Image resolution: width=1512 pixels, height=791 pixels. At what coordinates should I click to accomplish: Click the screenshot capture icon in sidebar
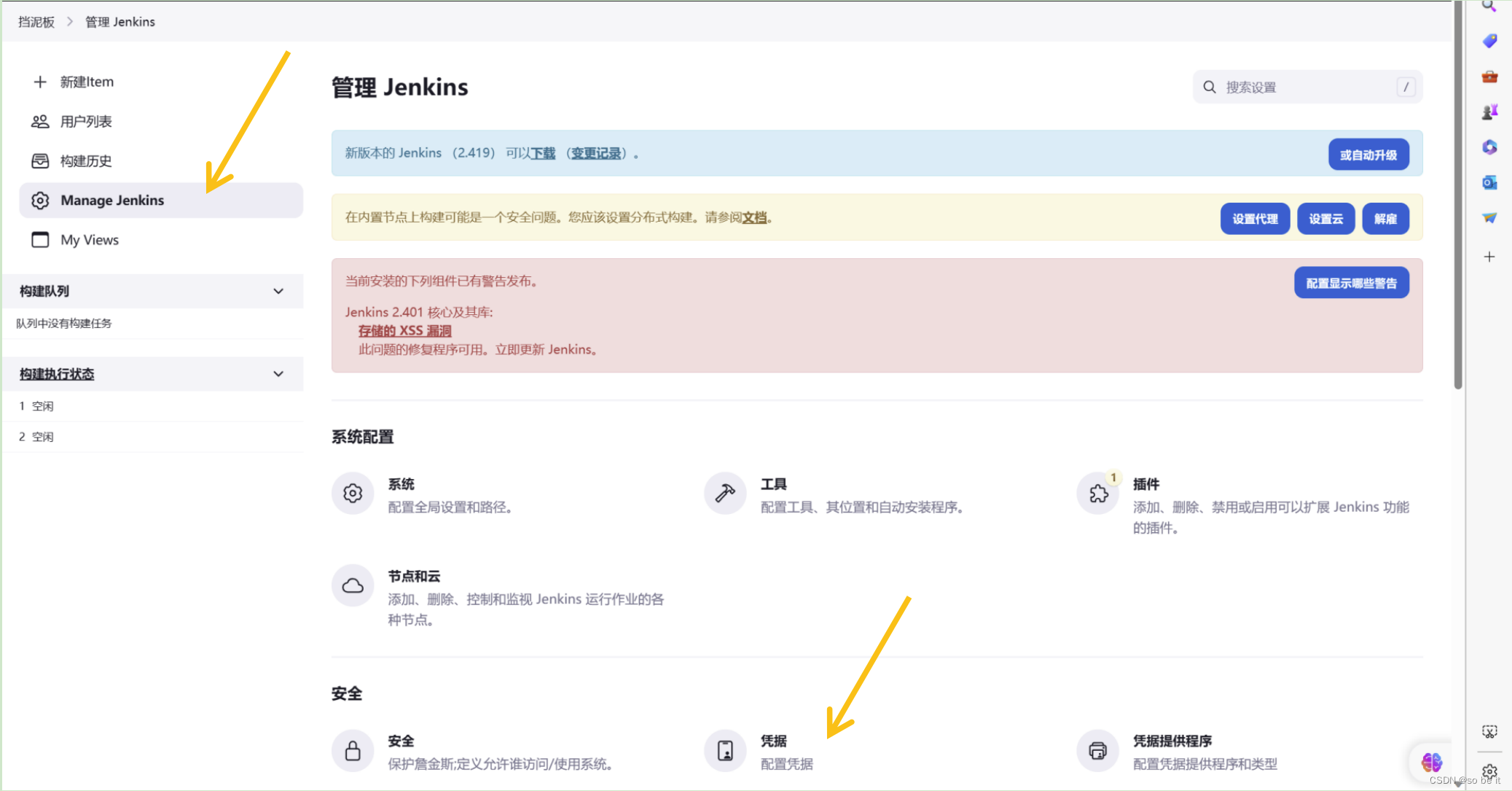coord(1489,731)
